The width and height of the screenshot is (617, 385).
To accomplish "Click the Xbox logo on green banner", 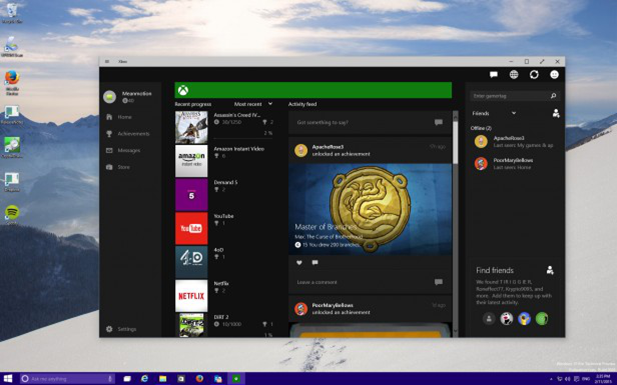I will tap(183, 90).
